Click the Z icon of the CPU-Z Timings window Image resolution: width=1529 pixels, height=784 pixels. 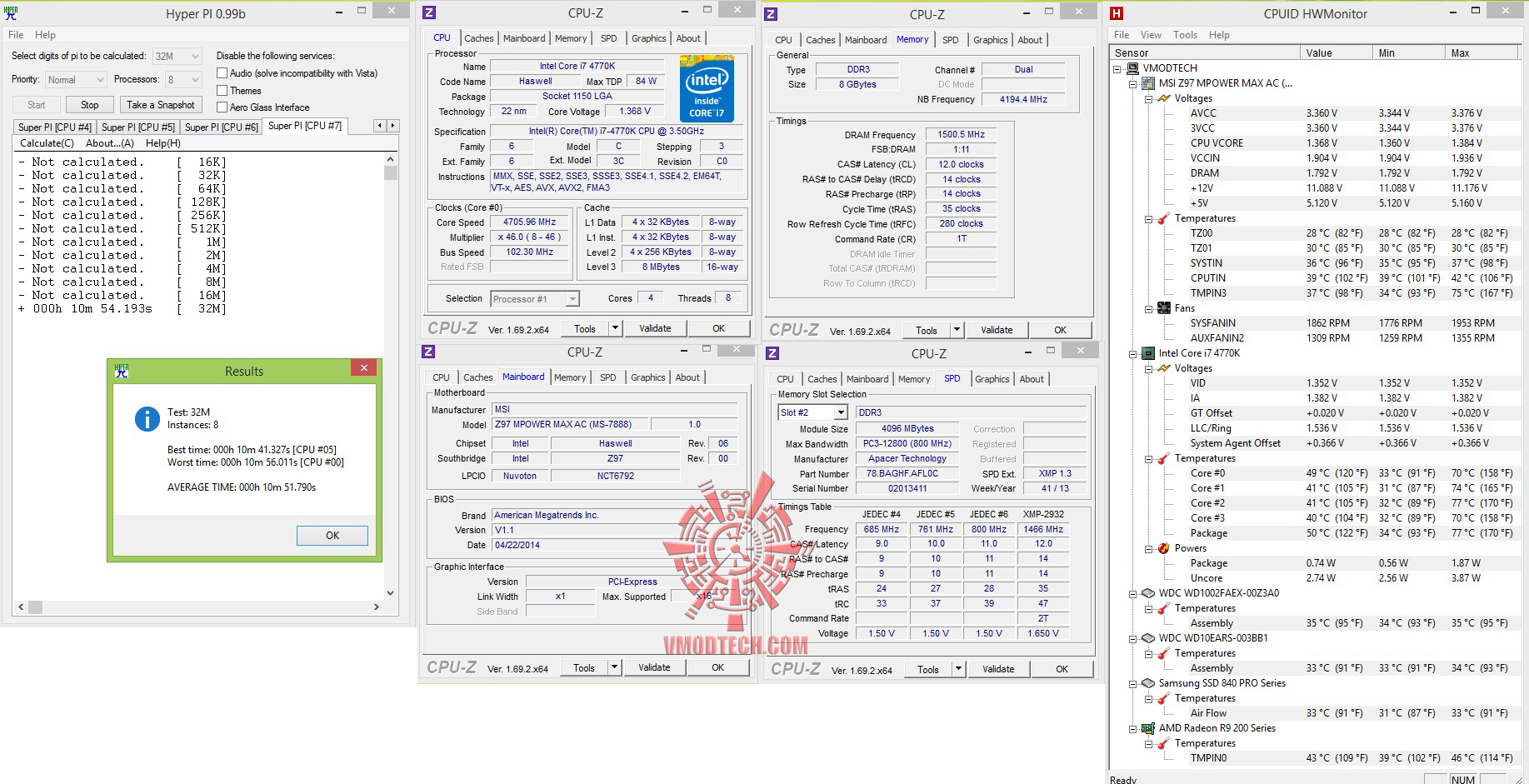(x=771, y=13)
